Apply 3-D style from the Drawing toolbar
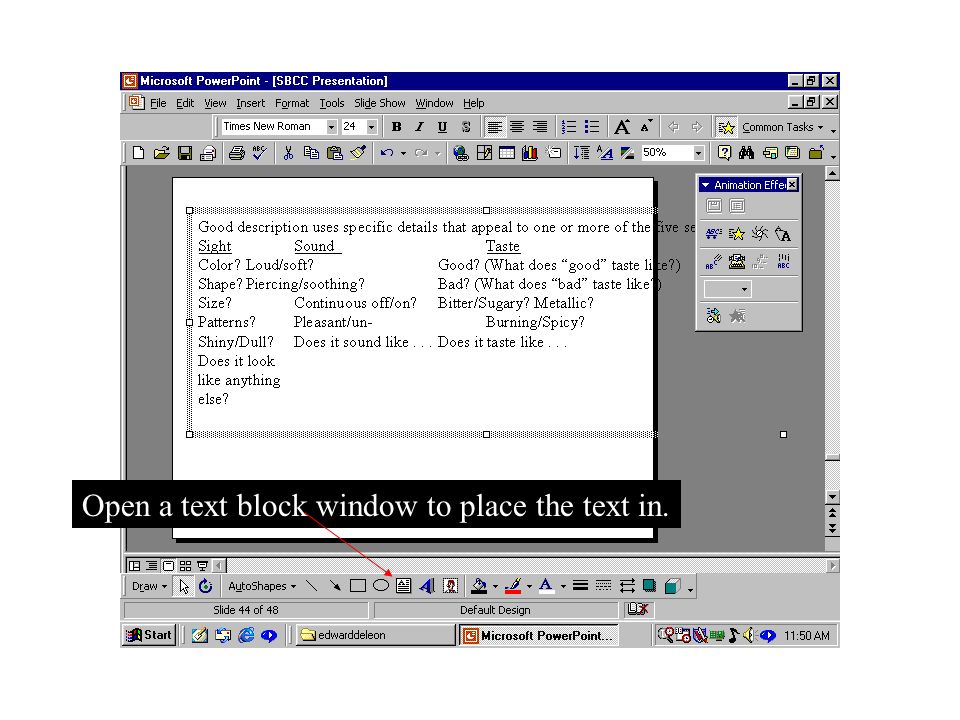 [672, 586]
